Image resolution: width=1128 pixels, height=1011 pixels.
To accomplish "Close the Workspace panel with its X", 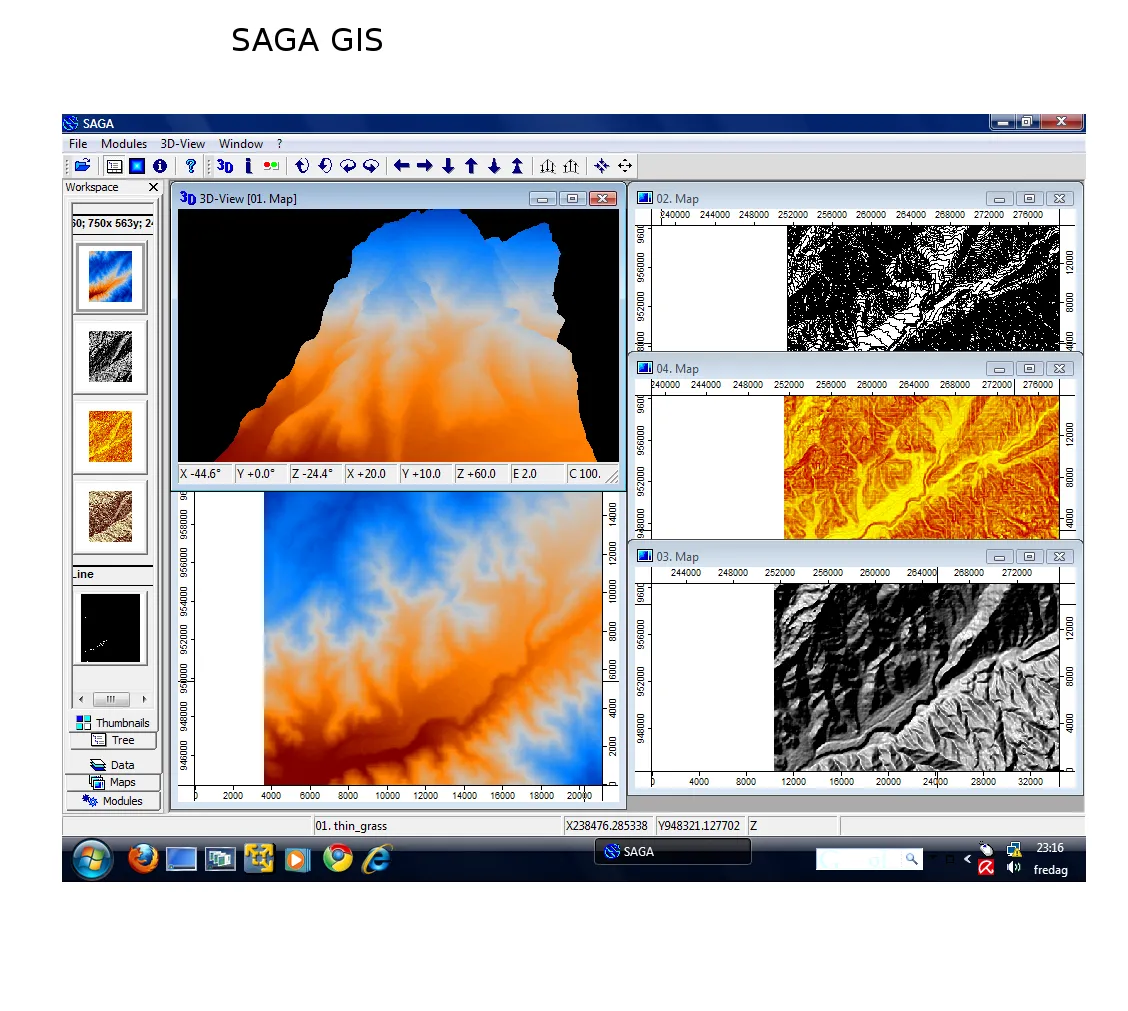I will (153, 187).
